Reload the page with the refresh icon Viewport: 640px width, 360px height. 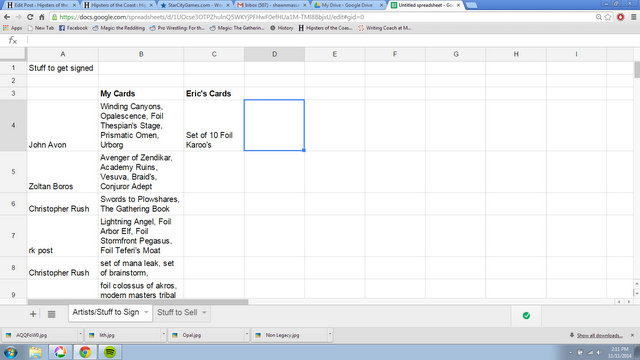[30, 17]
